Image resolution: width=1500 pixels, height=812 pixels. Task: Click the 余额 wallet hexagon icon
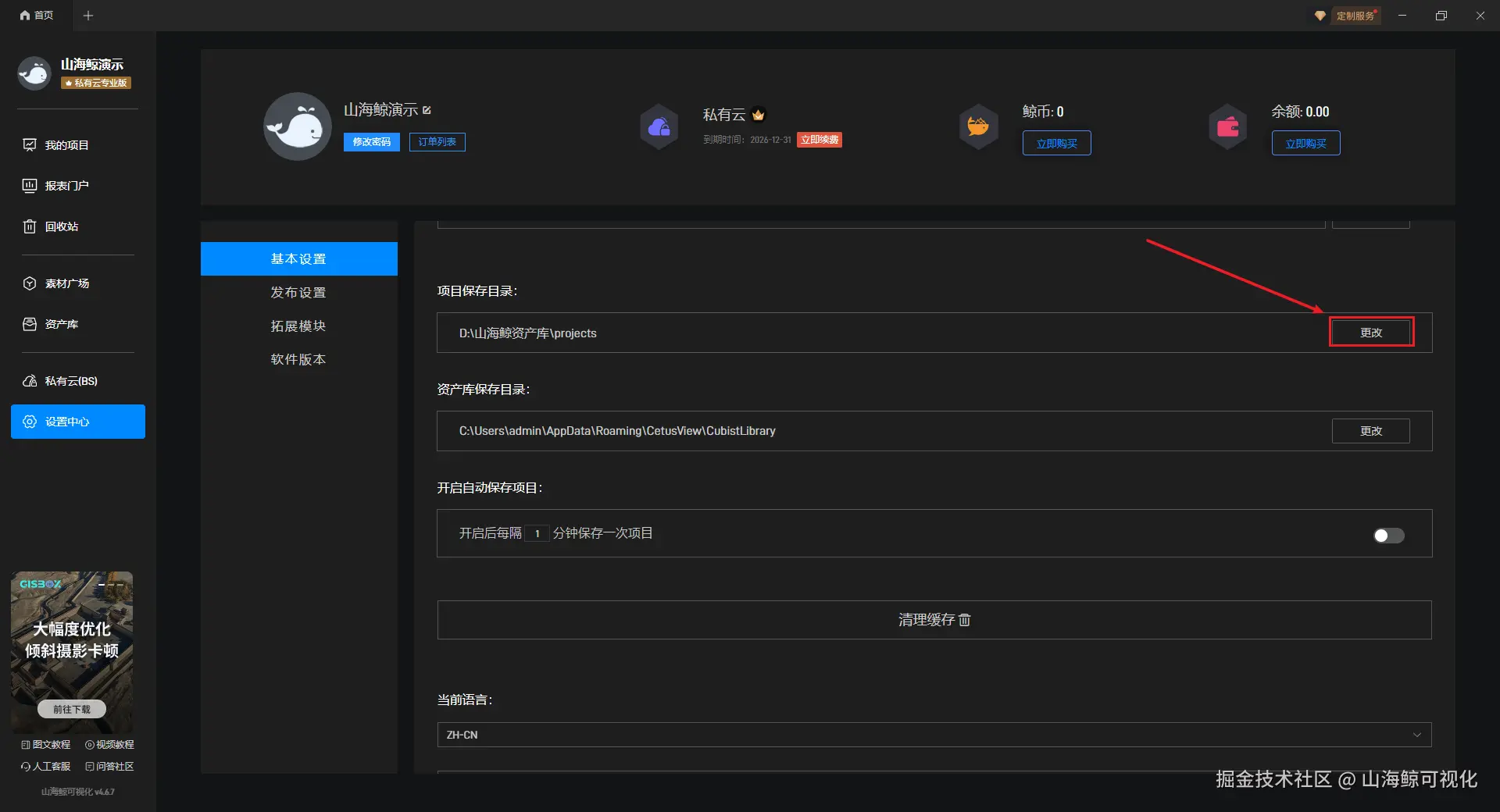(x=1228, y=126)
